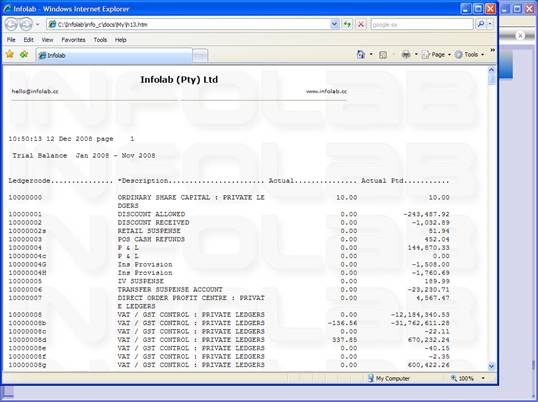The width and height of the screenshot is (538, 402).
Task: Open the Tools command bar menu
Action: click(x=469, y=55)
